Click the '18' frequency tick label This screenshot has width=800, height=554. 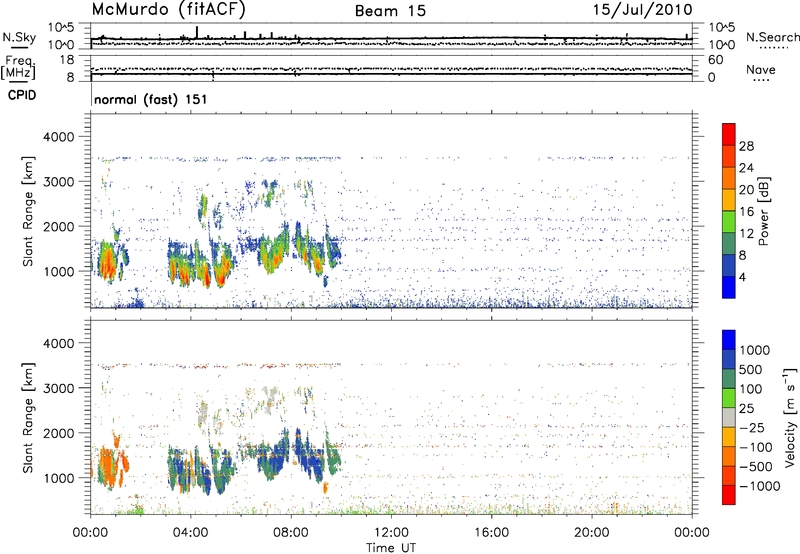tap(67, 60)
